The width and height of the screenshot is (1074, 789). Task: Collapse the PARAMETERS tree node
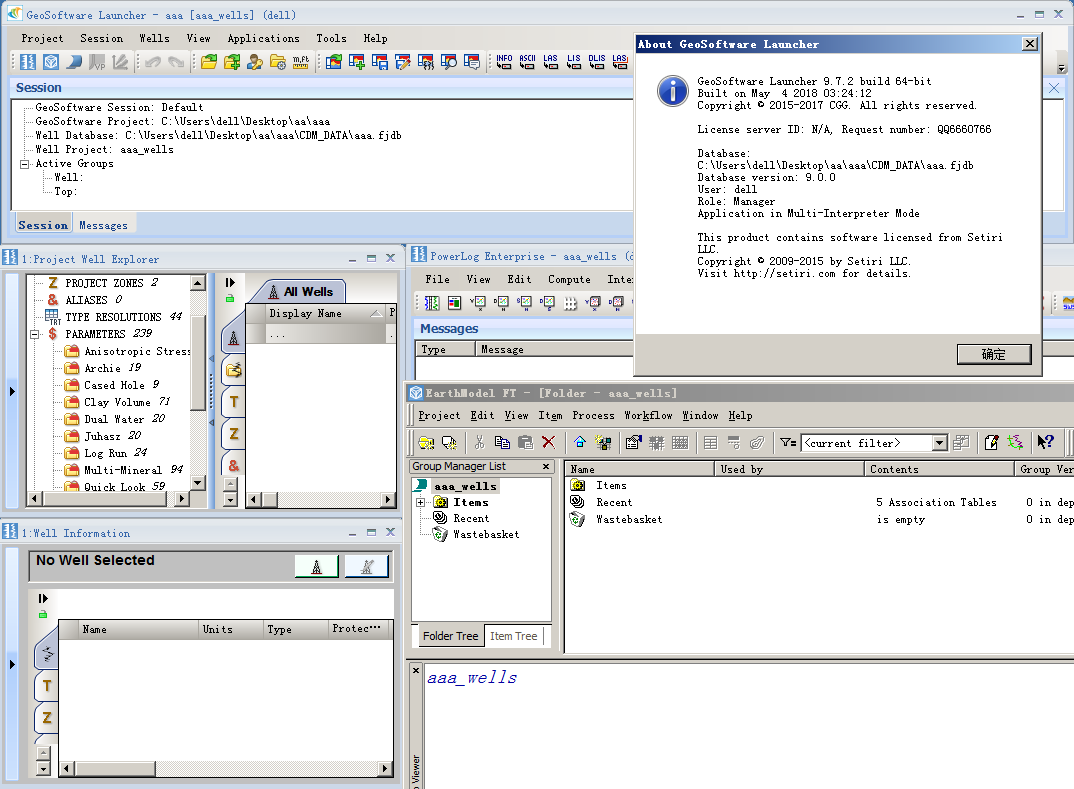[x=34, y=334]
